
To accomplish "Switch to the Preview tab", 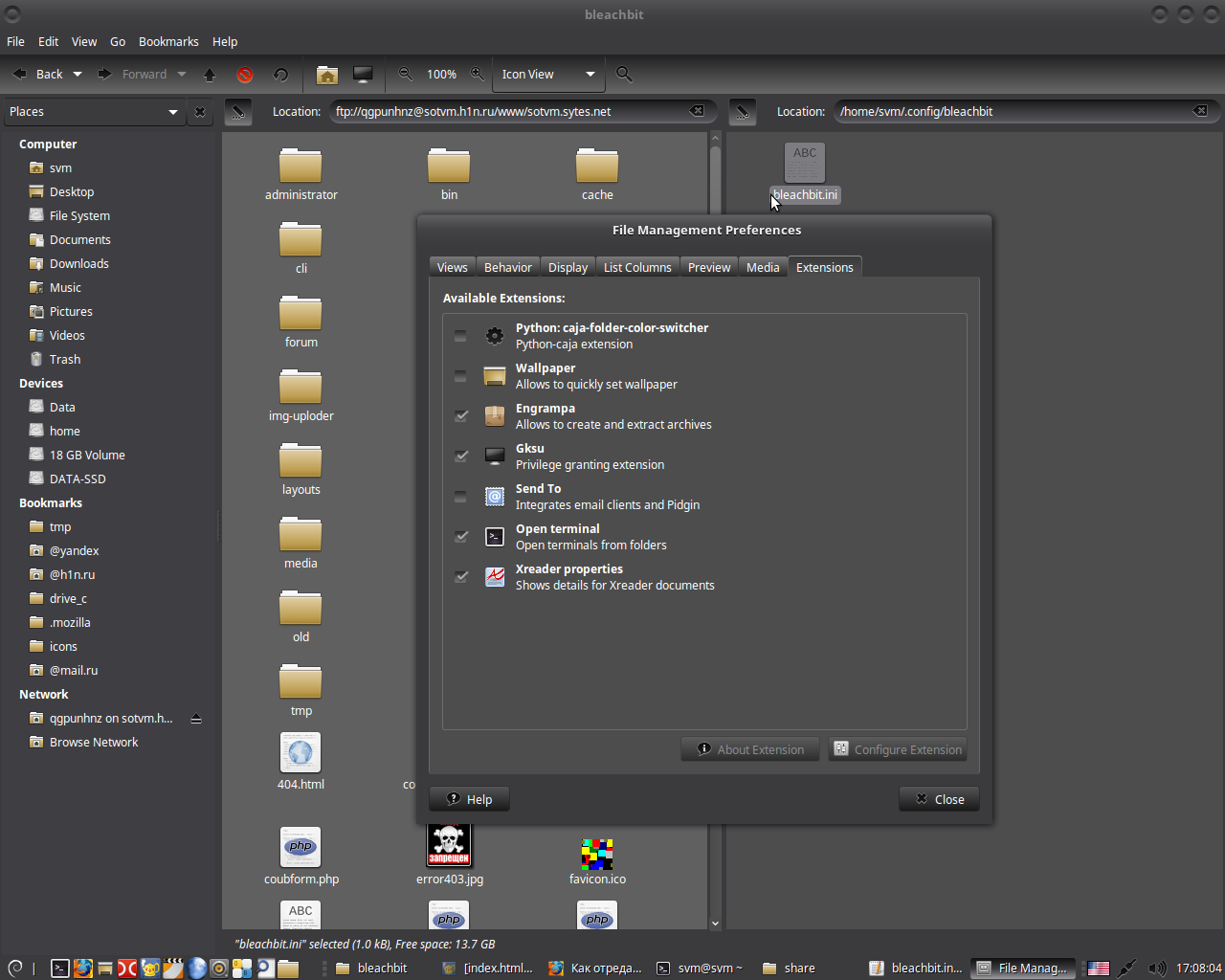I will [708, 268].
